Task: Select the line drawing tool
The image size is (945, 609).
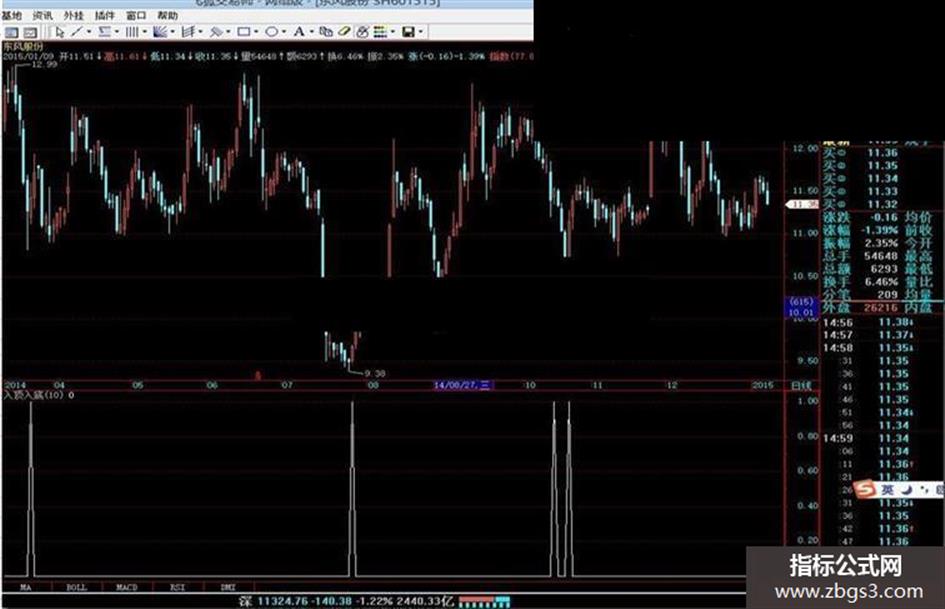Action: click(x=77, y=32)
